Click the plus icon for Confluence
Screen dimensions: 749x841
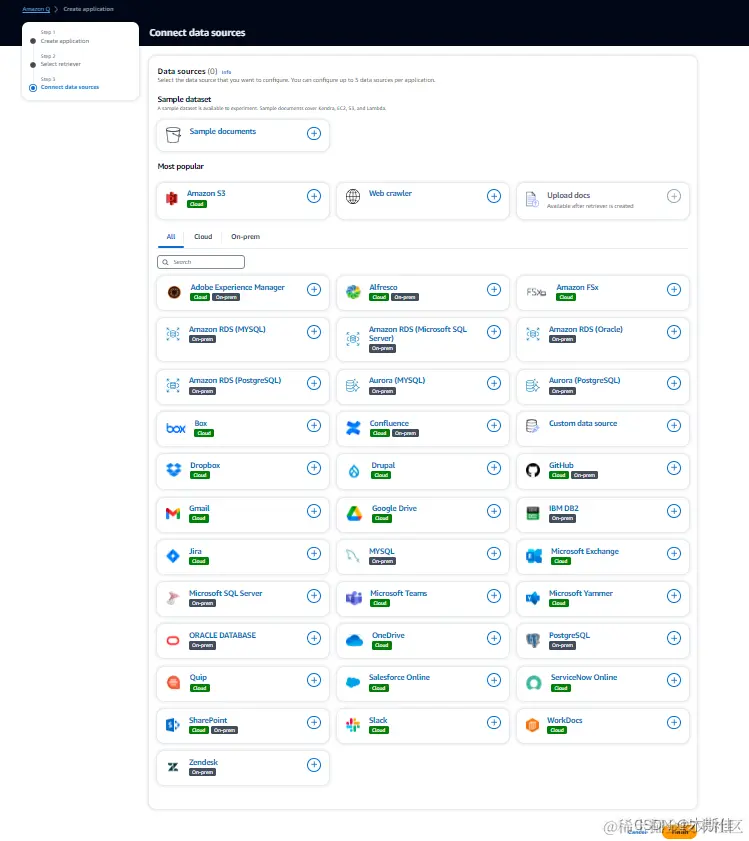coord(494,425)
